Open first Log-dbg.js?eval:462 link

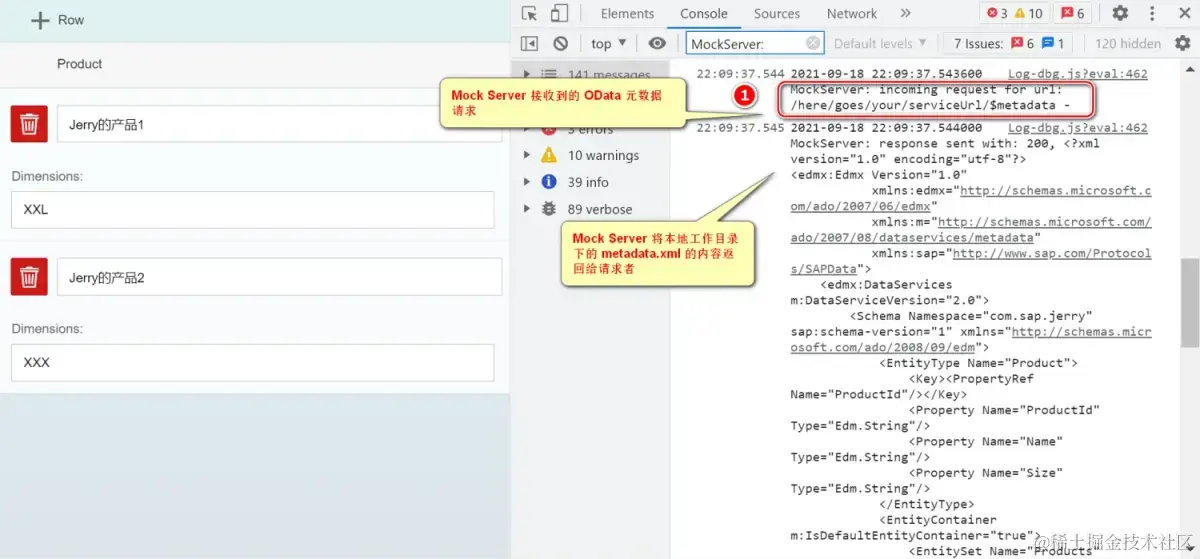click(1077, 74)
